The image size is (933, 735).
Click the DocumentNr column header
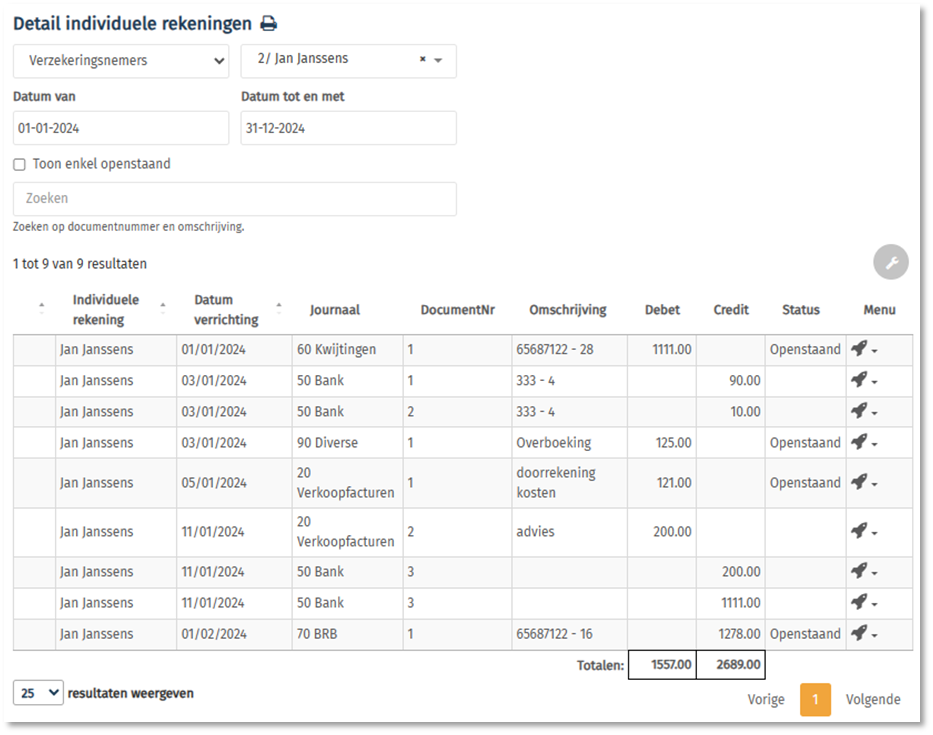coord(458,310)
